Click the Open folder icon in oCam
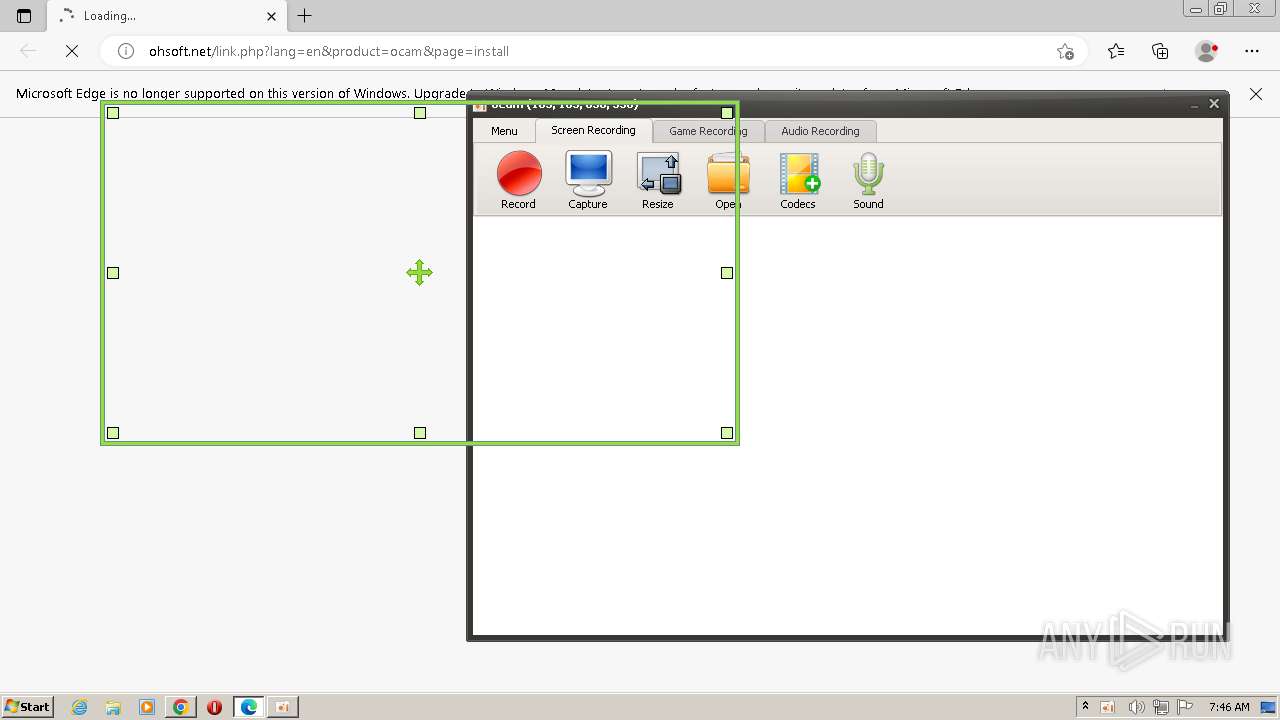This screenshot has height=720, width=1280. point(728,180)
